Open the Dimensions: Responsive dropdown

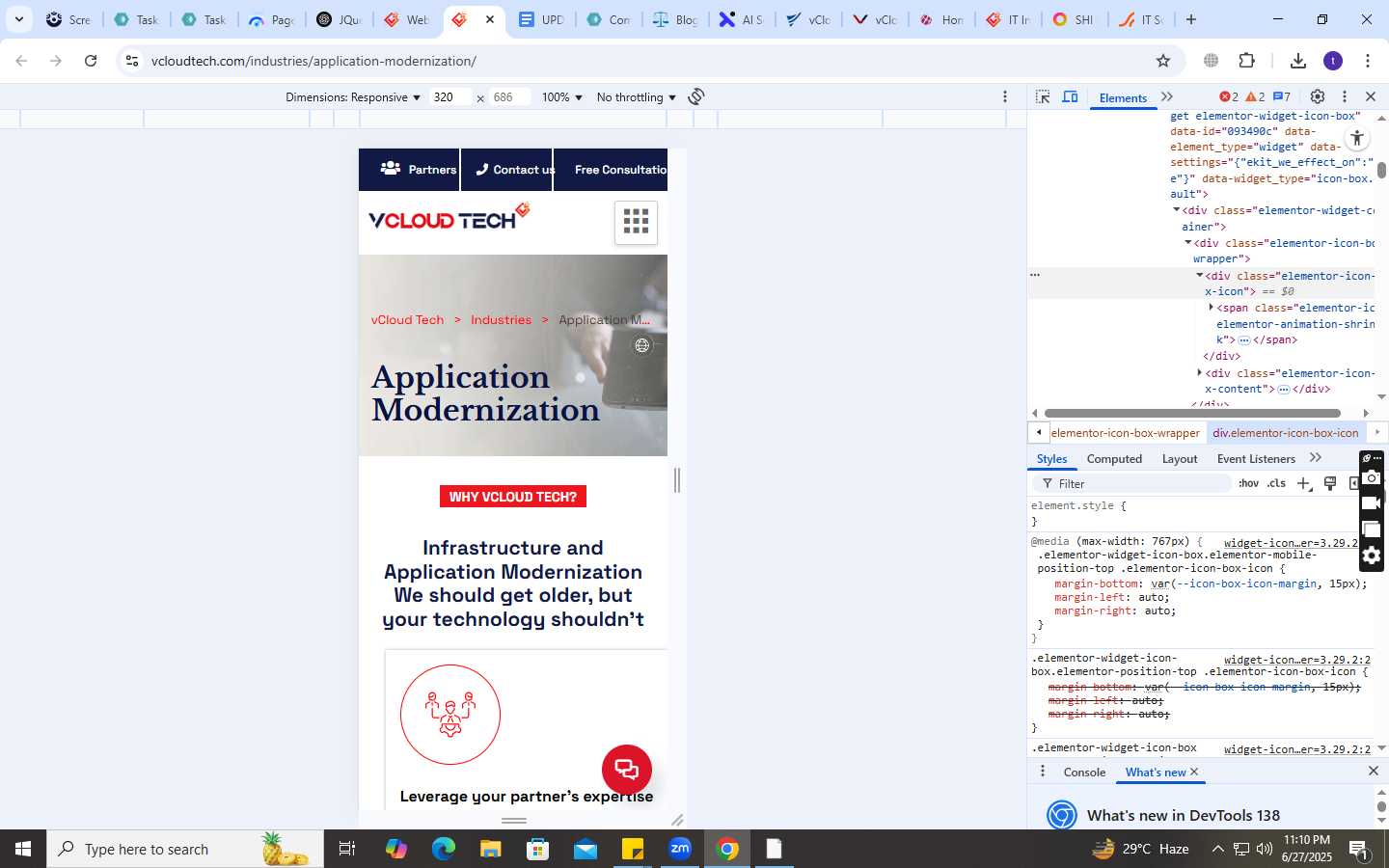pyautogui.click(x=353, y=97)
